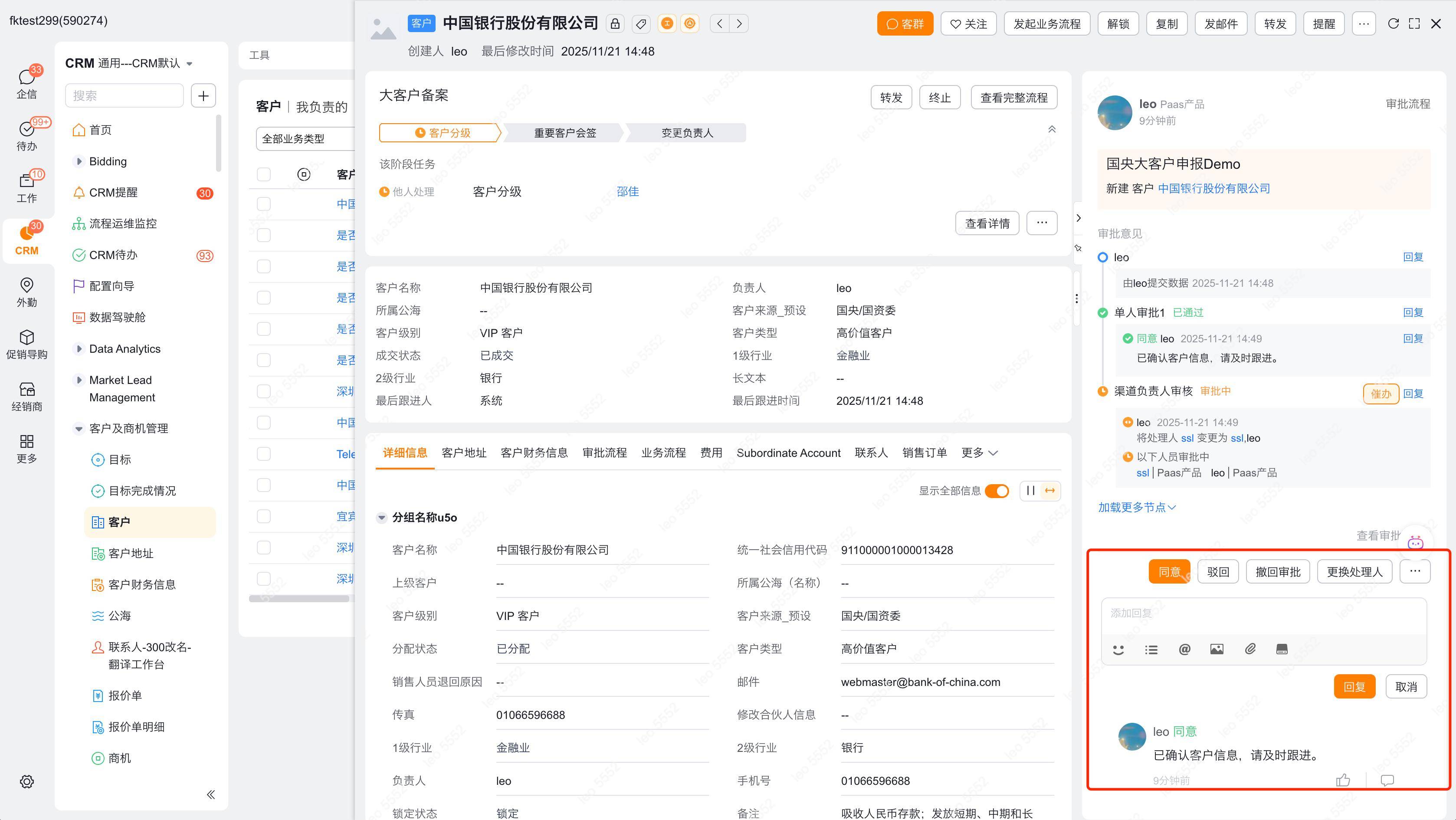Screen dimensions: 1456x820
Task: Collapse the 分组名称u5o section
Action: point(381,518)
